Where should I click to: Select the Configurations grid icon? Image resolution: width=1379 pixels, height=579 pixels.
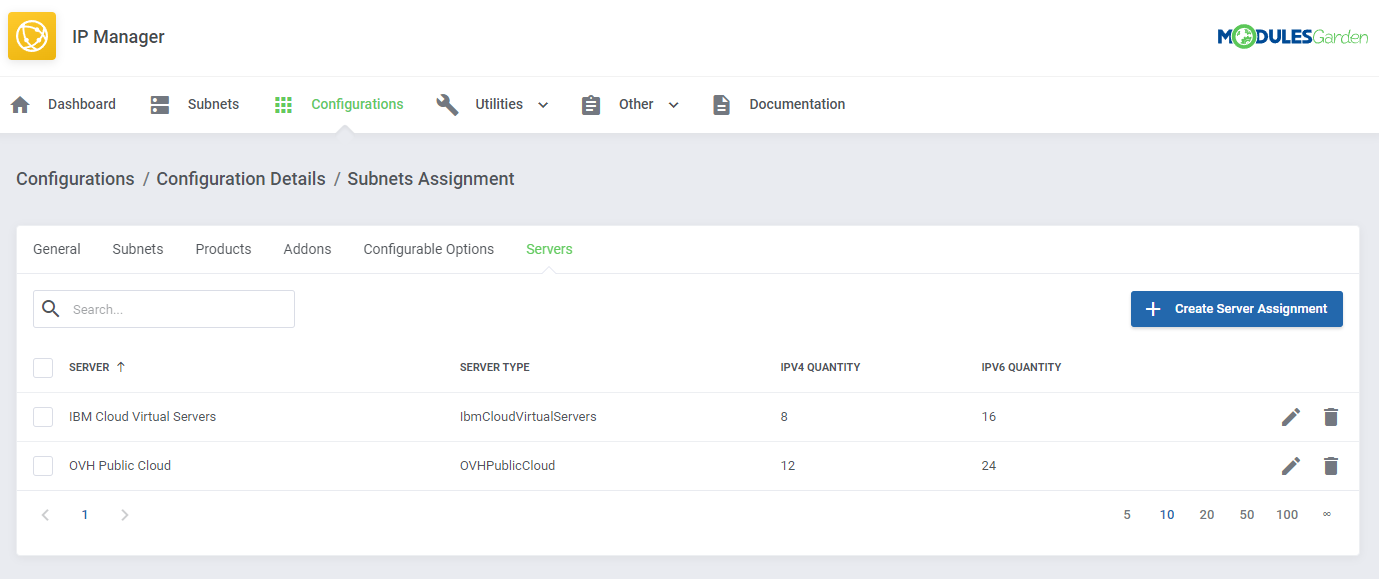coord(283,103)
